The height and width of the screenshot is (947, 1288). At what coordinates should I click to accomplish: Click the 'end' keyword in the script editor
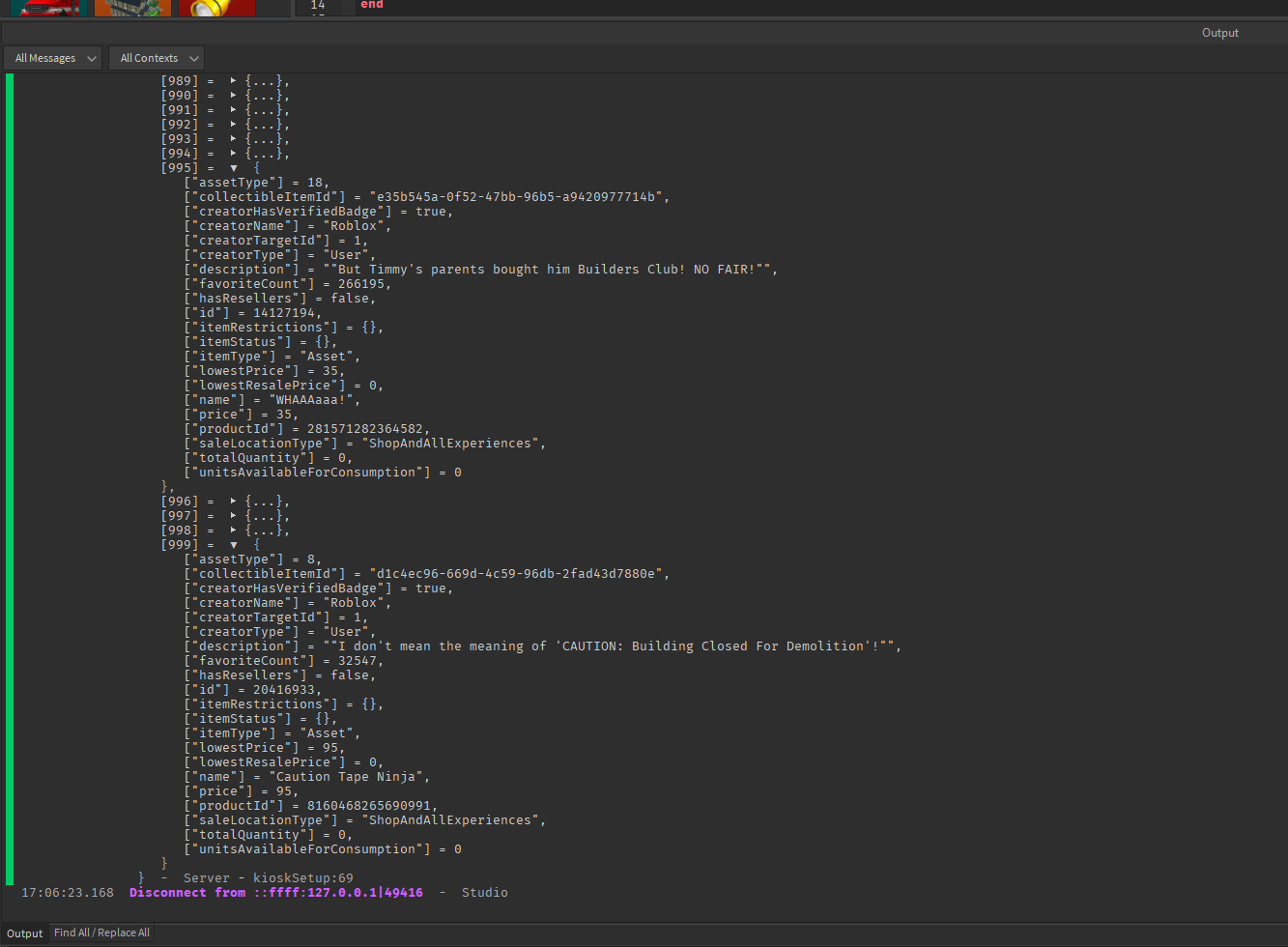371,5
